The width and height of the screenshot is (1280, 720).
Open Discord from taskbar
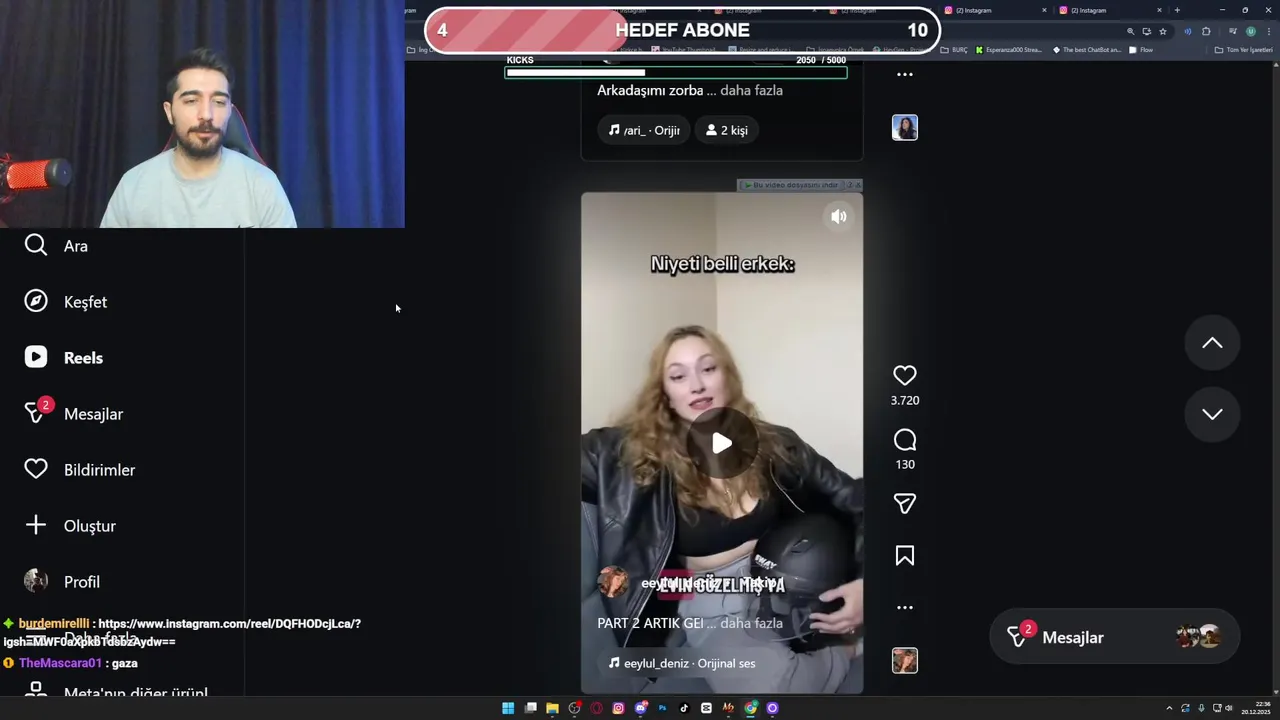pos(640,708)
